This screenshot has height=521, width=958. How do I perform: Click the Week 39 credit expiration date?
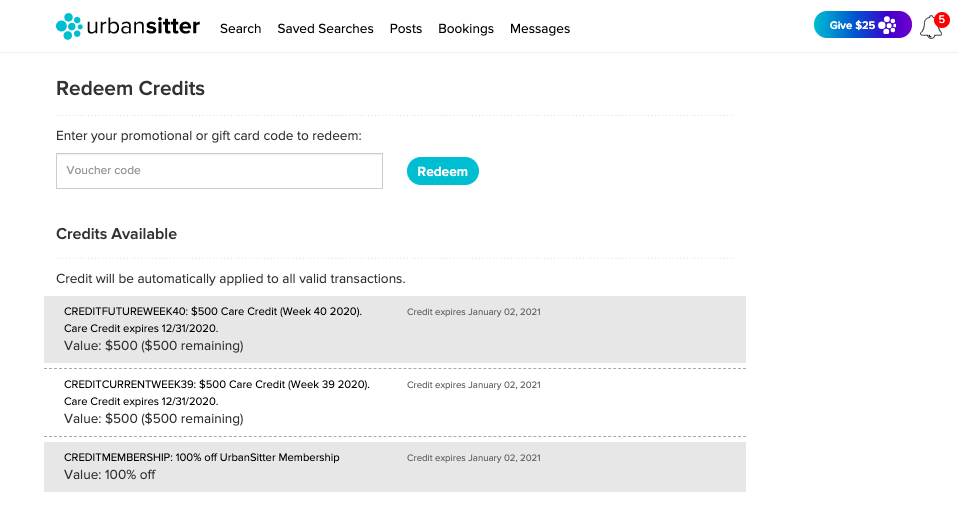tap(474, 385)
